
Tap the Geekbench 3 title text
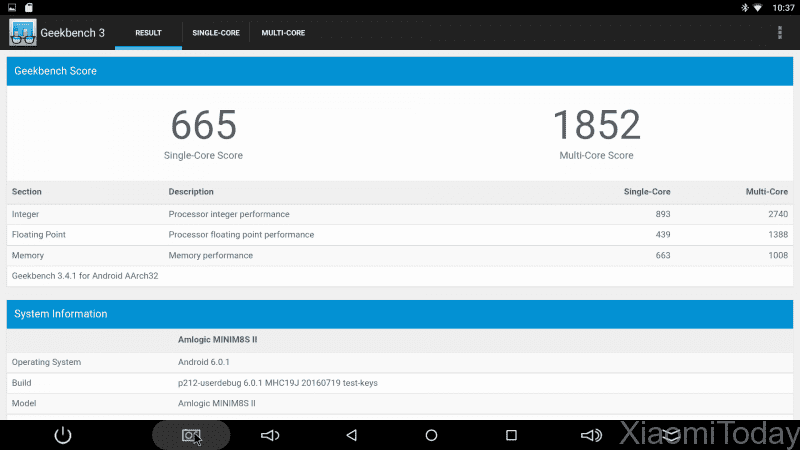(x=72, y=33)
